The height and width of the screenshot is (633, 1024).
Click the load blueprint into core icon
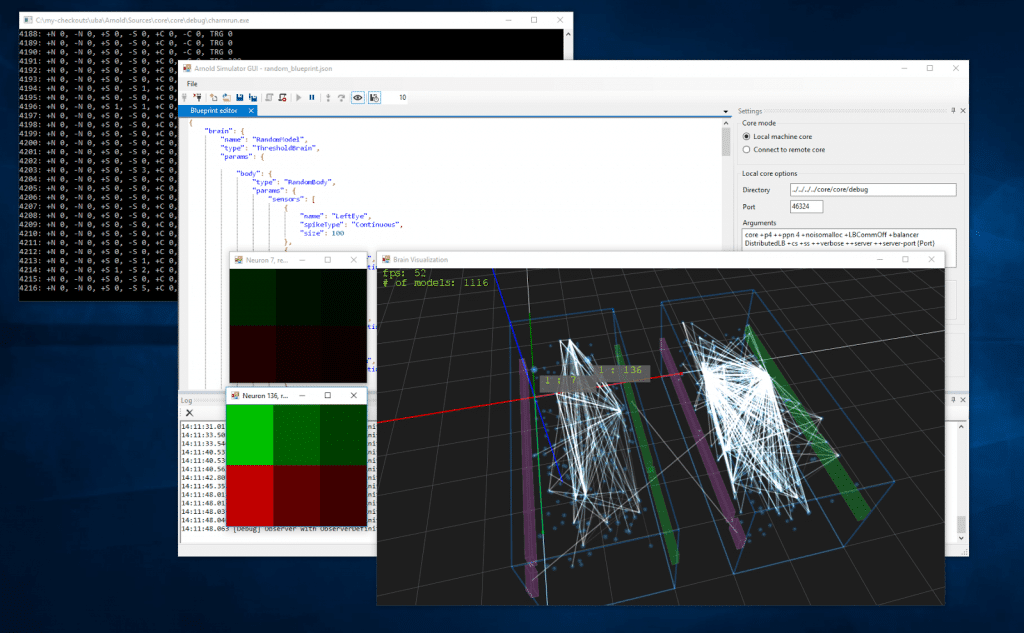[x=269, y=97]
